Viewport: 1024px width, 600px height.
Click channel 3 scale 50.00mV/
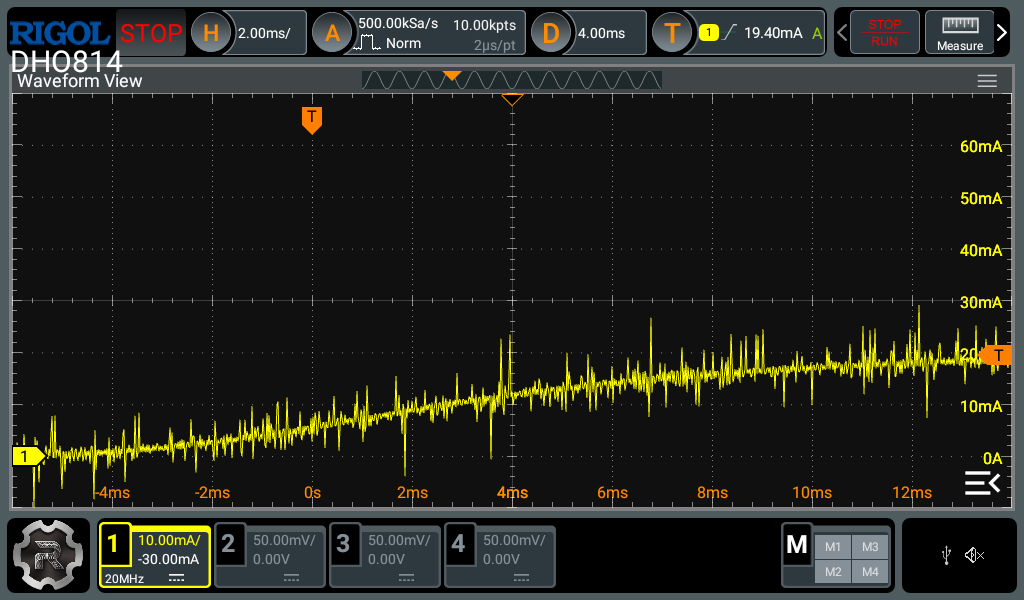pos(399,541)
